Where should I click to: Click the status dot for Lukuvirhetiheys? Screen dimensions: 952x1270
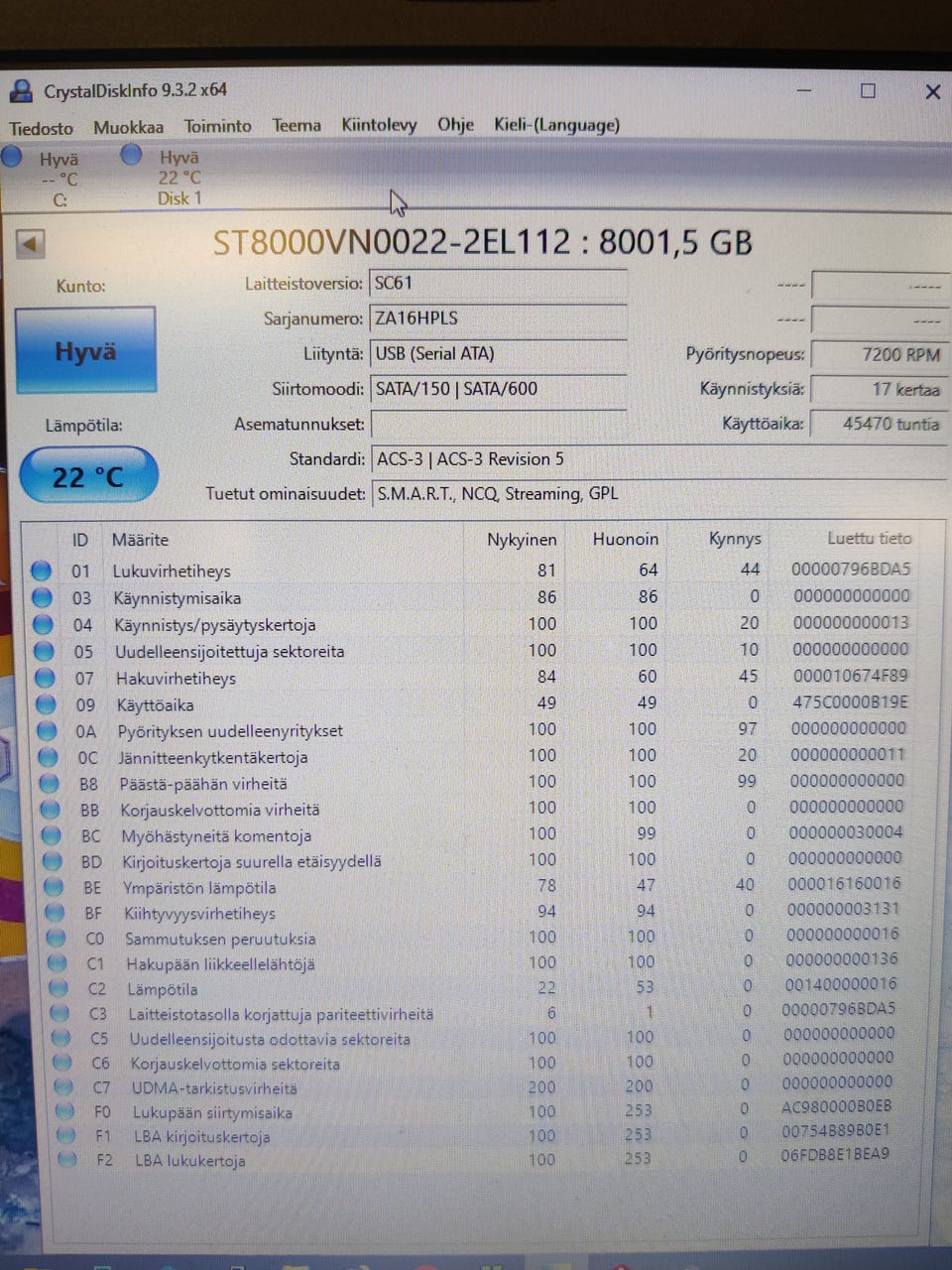[x=41, y=571]
